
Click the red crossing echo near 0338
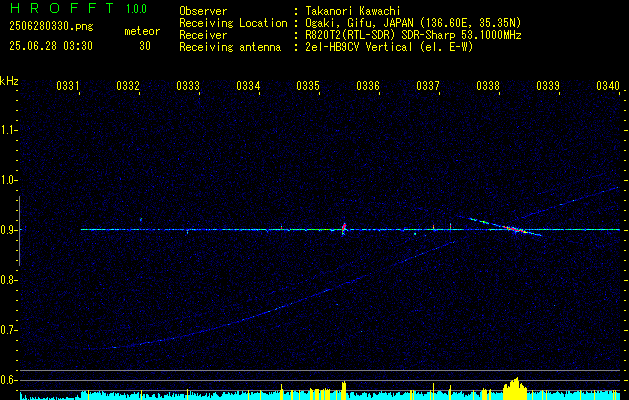click(x=515, y=229)
